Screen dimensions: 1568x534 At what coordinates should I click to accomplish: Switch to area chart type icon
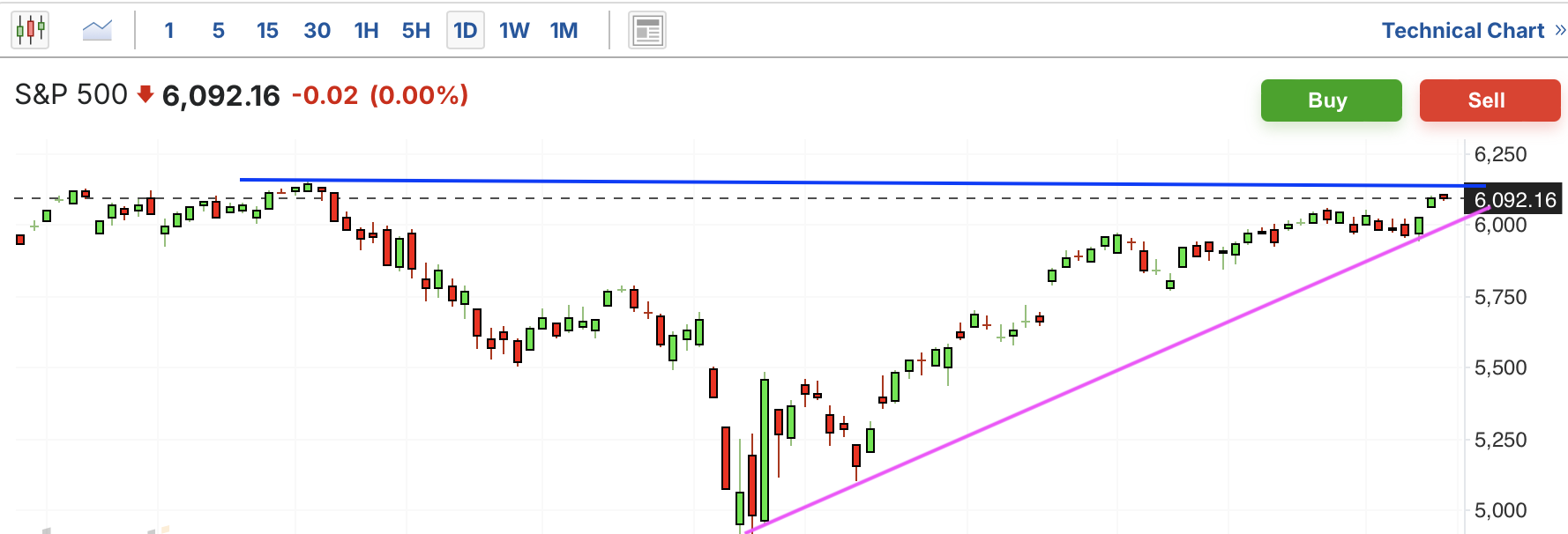[97, 31]
